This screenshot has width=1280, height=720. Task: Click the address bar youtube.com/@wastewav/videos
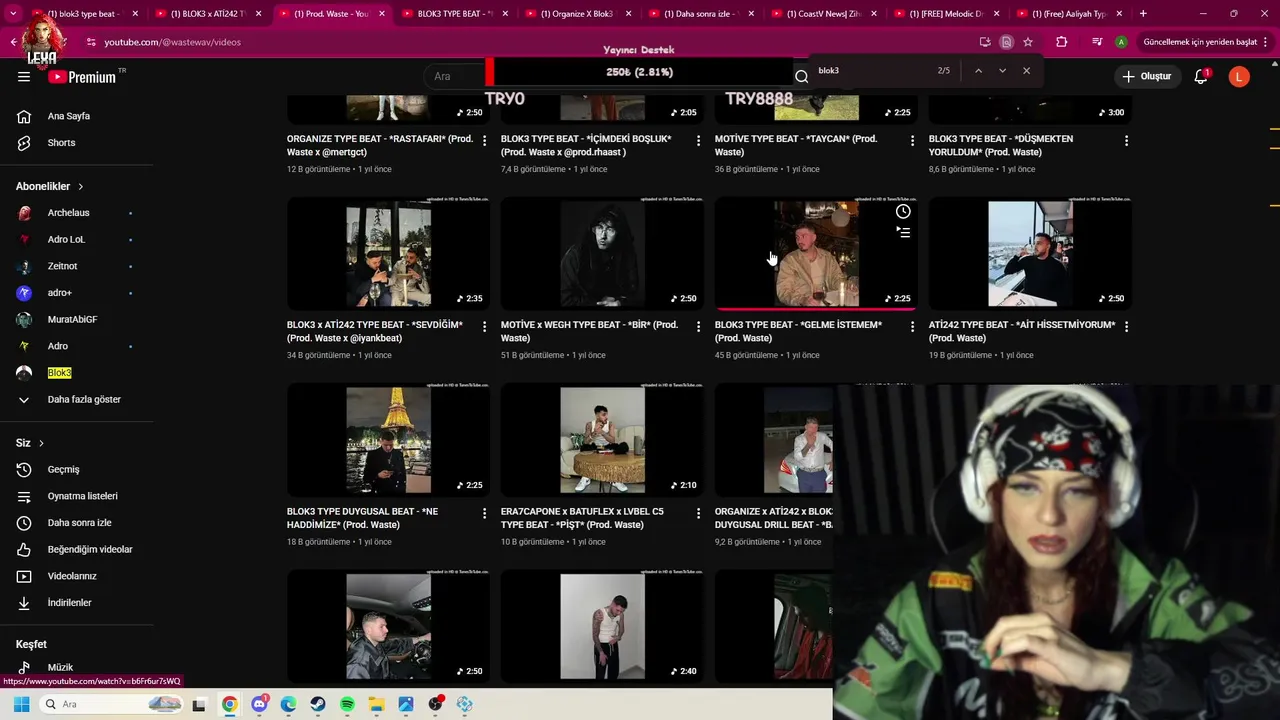point(172,42)
